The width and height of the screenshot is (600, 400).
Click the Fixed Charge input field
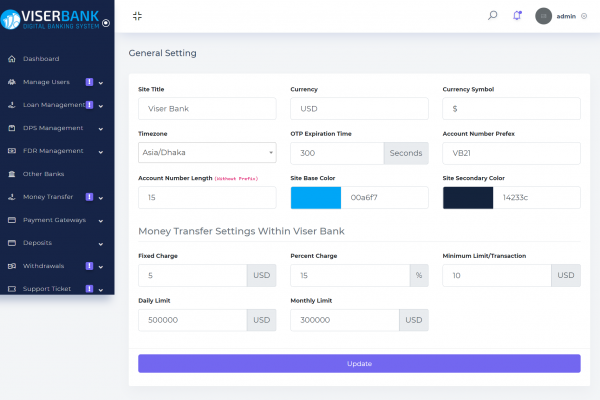point(192,275)
